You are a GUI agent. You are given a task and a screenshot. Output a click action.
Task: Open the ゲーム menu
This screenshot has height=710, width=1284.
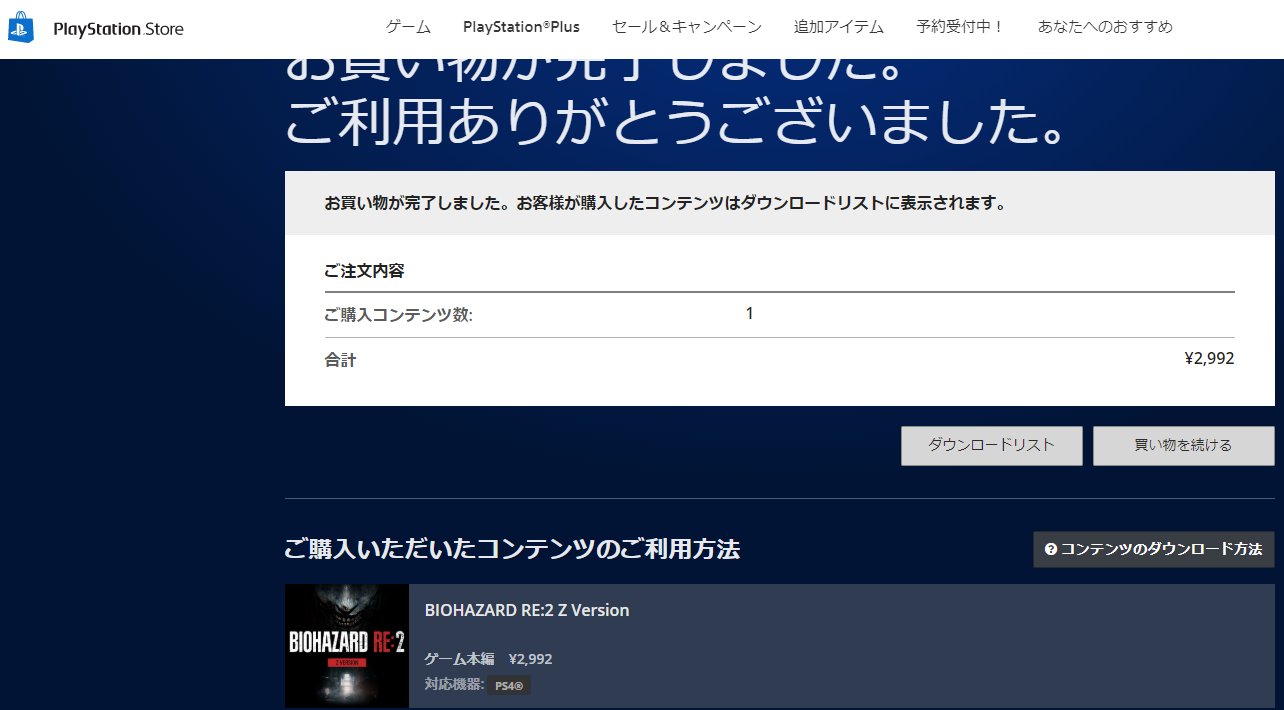(x=408, y=27)
